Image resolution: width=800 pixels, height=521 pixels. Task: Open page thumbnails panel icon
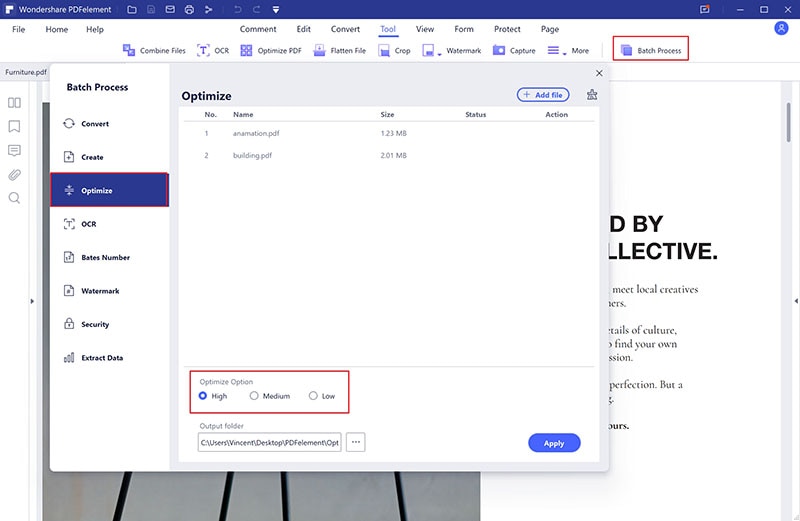(14, 103)
